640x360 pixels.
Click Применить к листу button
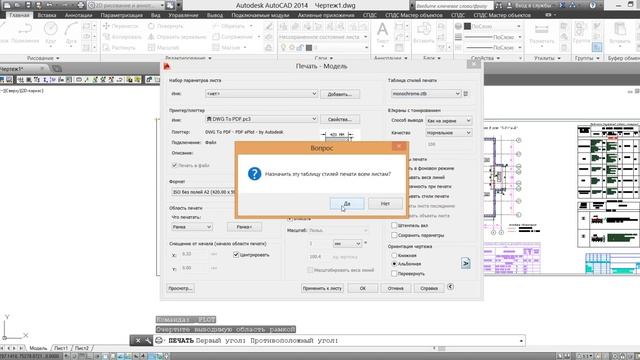(x=322, y=288)
